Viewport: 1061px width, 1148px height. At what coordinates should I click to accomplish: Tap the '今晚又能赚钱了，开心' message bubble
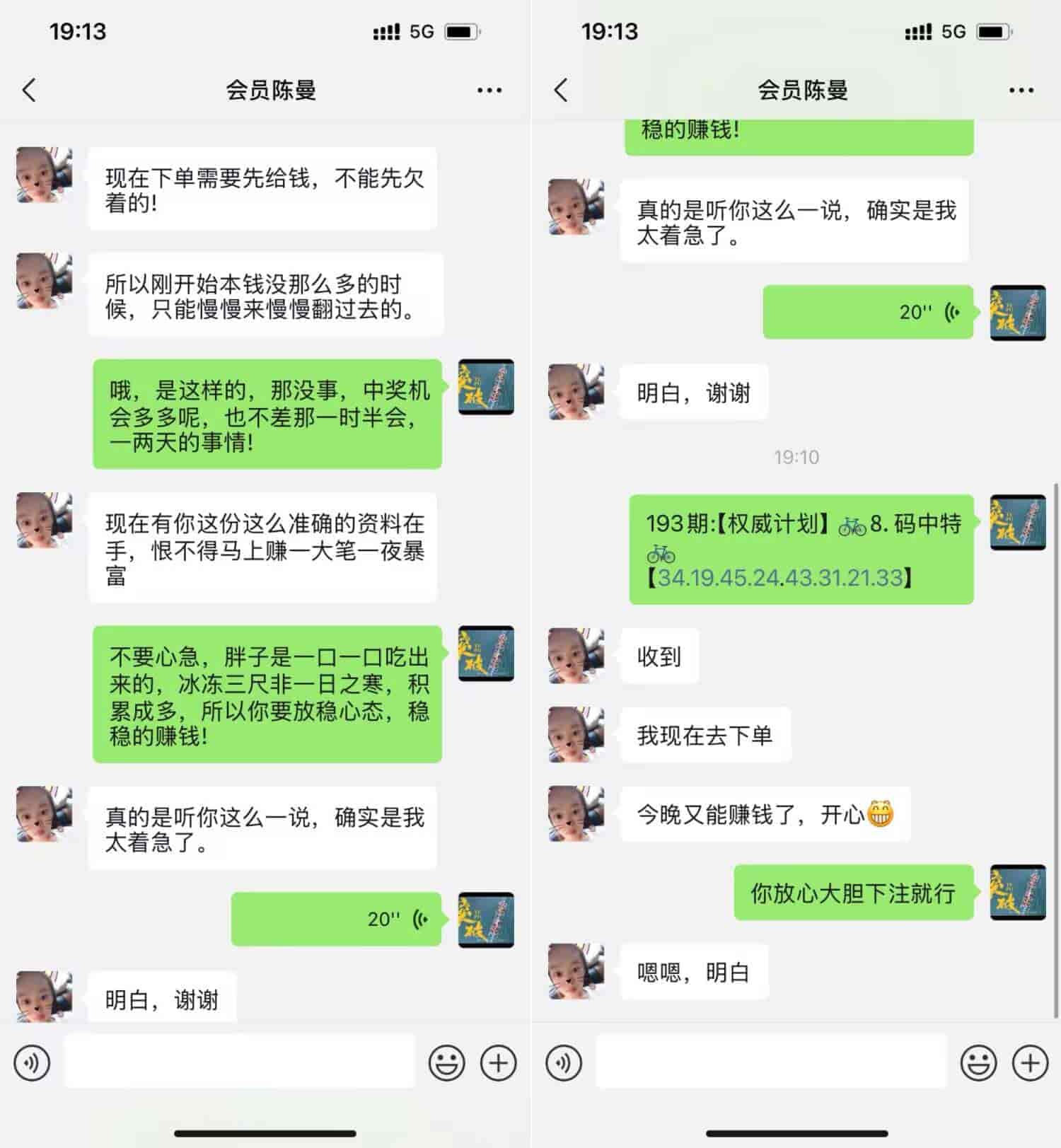point(765,814)
